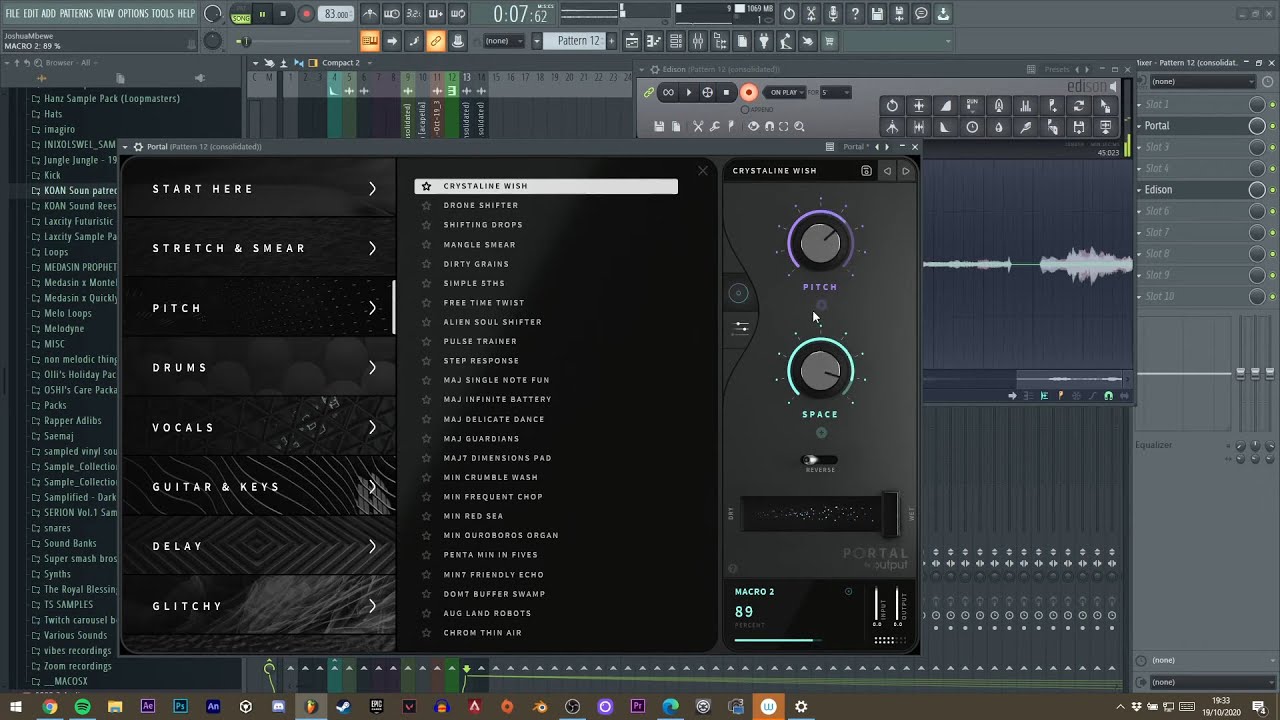Screen dimensions: 1280x720
Task: Expand the VOCALS preset category
Action: click(x=258, y=427)
